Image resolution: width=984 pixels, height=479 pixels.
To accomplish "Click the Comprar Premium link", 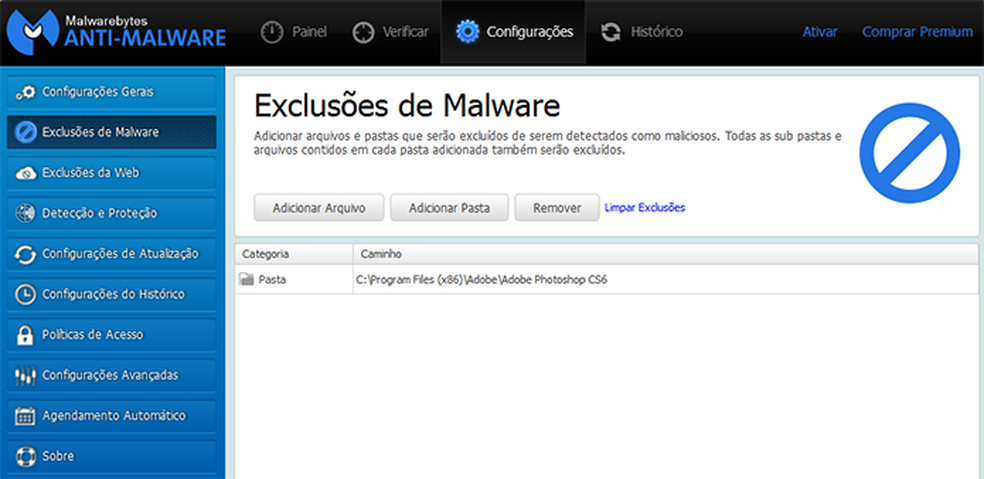I will pos(917,32).
